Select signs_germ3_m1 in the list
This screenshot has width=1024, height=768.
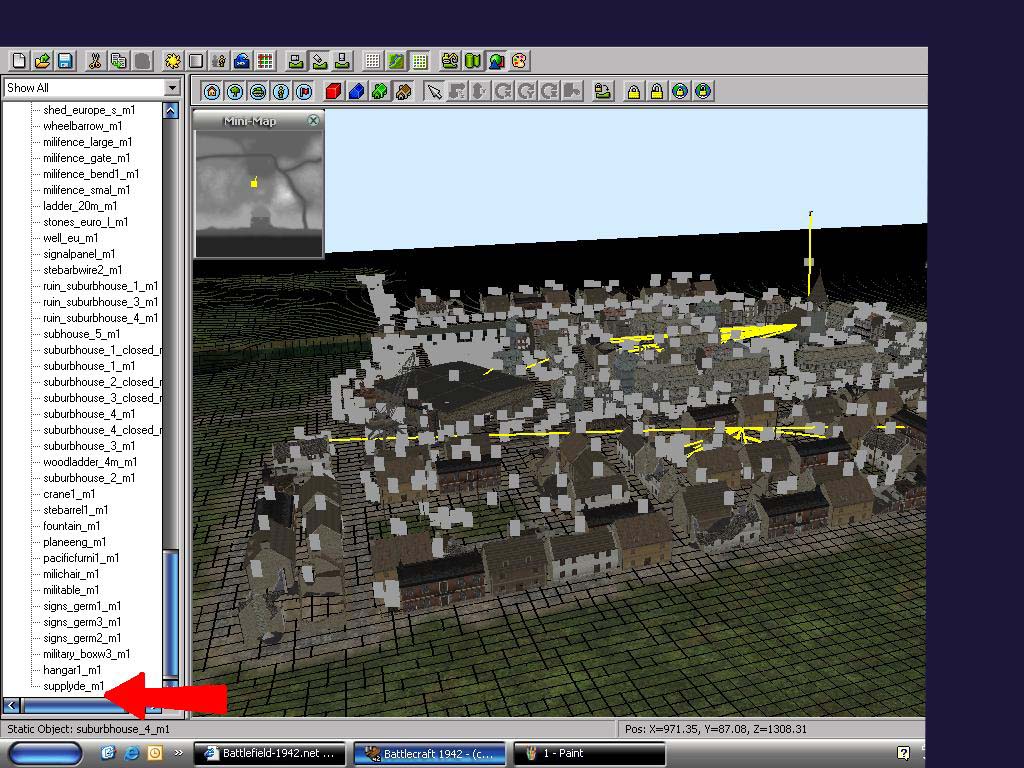click(82, 622)
